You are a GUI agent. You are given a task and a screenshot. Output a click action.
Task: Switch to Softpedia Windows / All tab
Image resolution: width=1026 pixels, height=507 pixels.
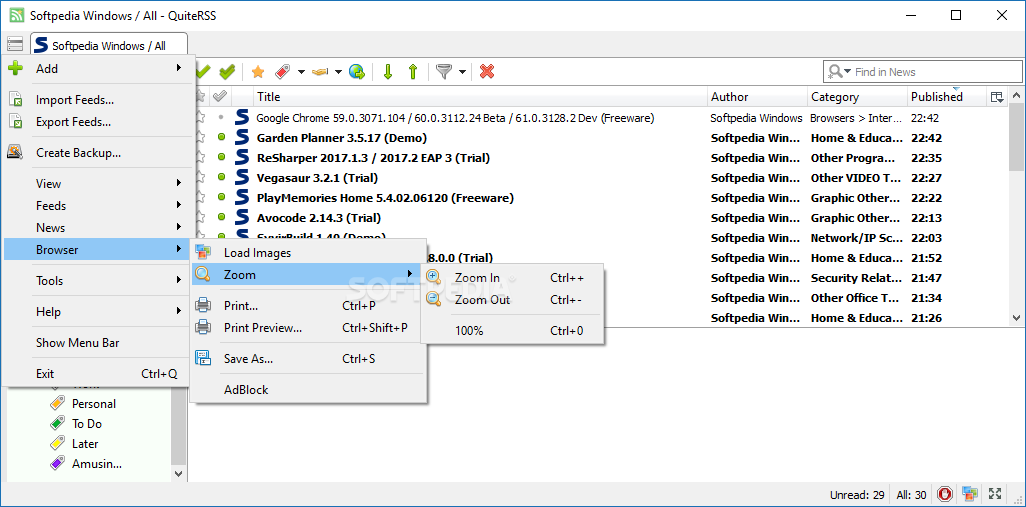109,46
